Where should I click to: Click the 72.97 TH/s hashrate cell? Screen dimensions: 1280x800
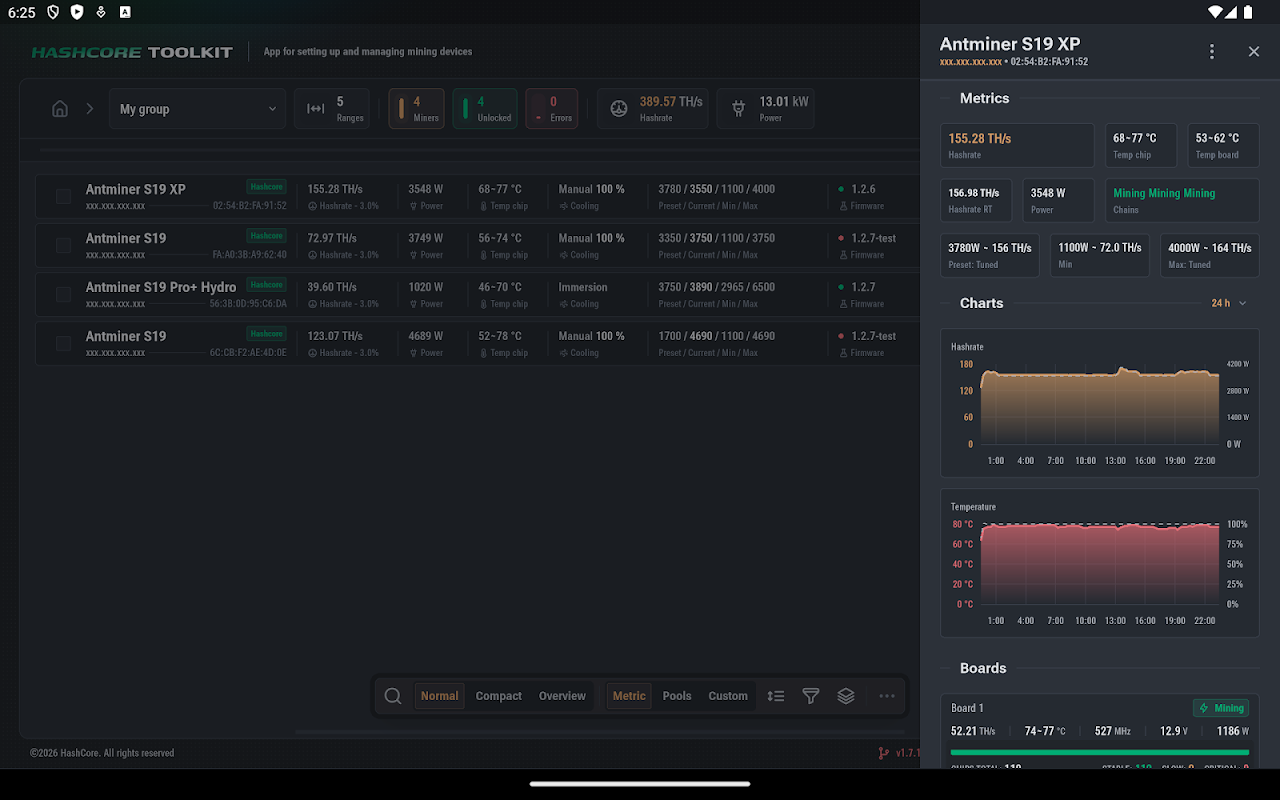343,245
